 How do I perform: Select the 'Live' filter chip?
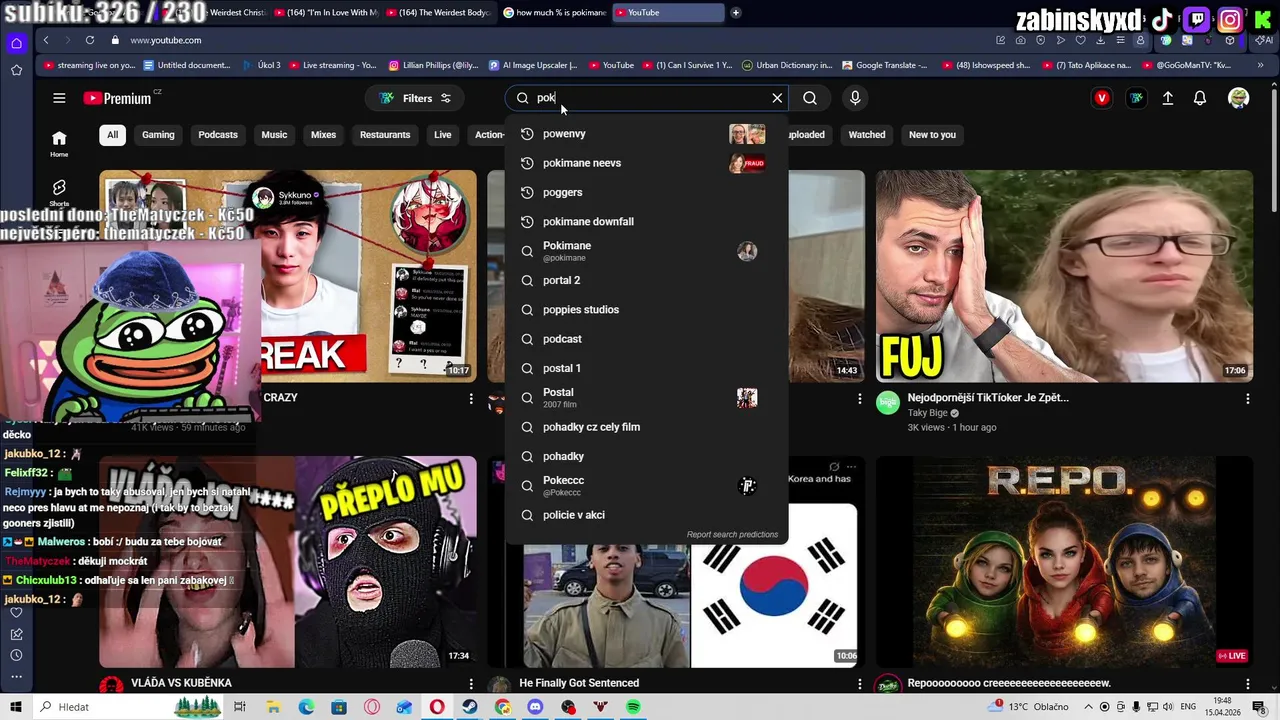coord(443,135)
